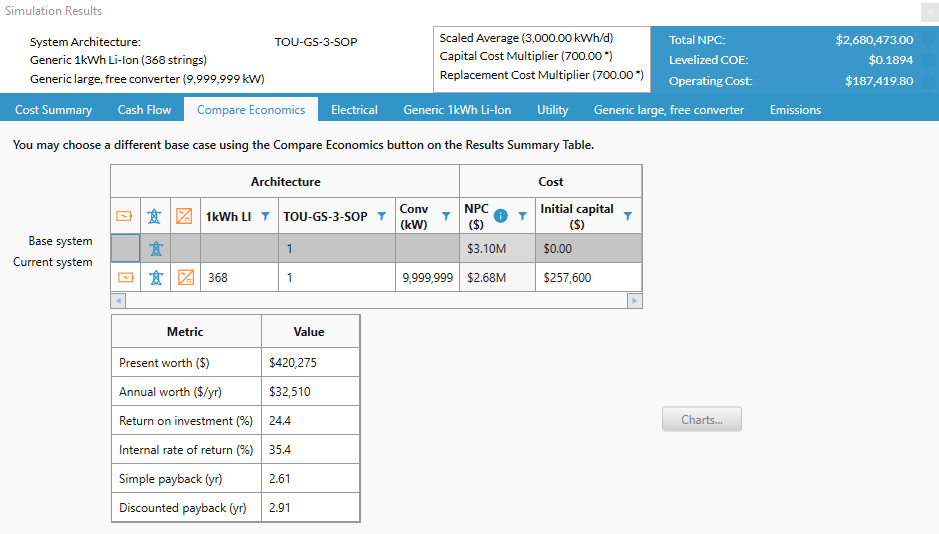Open the NPC ($) column filter

click(522, 216)
